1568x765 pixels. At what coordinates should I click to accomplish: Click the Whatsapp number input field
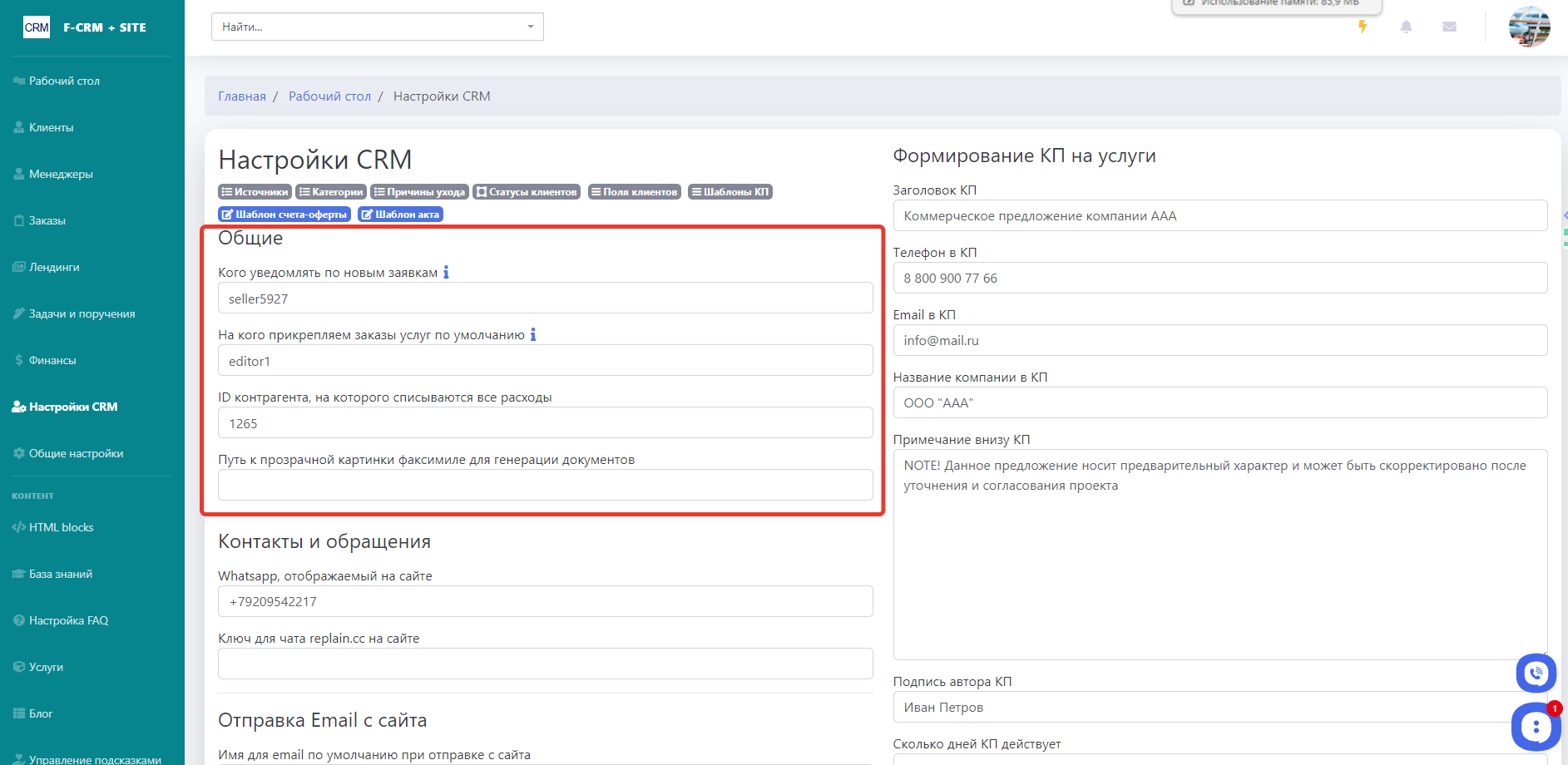(x=545, y=601)
